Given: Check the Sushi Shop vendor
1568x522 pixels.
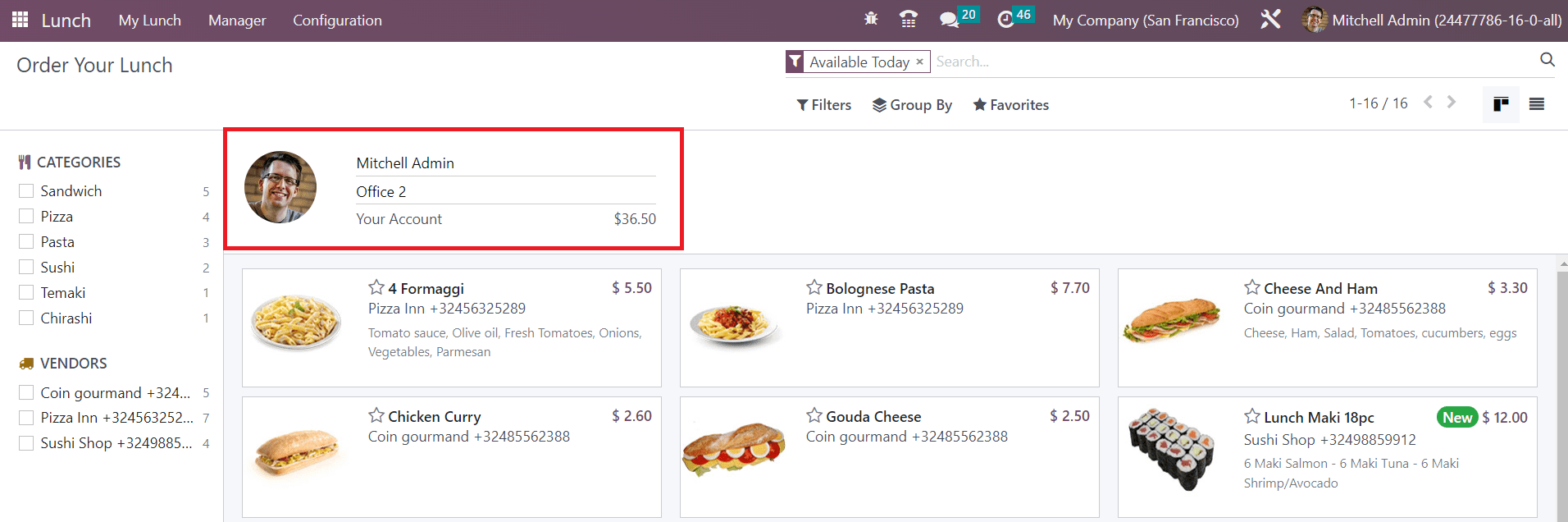Looking at the screenshot, I should (26, 442).
